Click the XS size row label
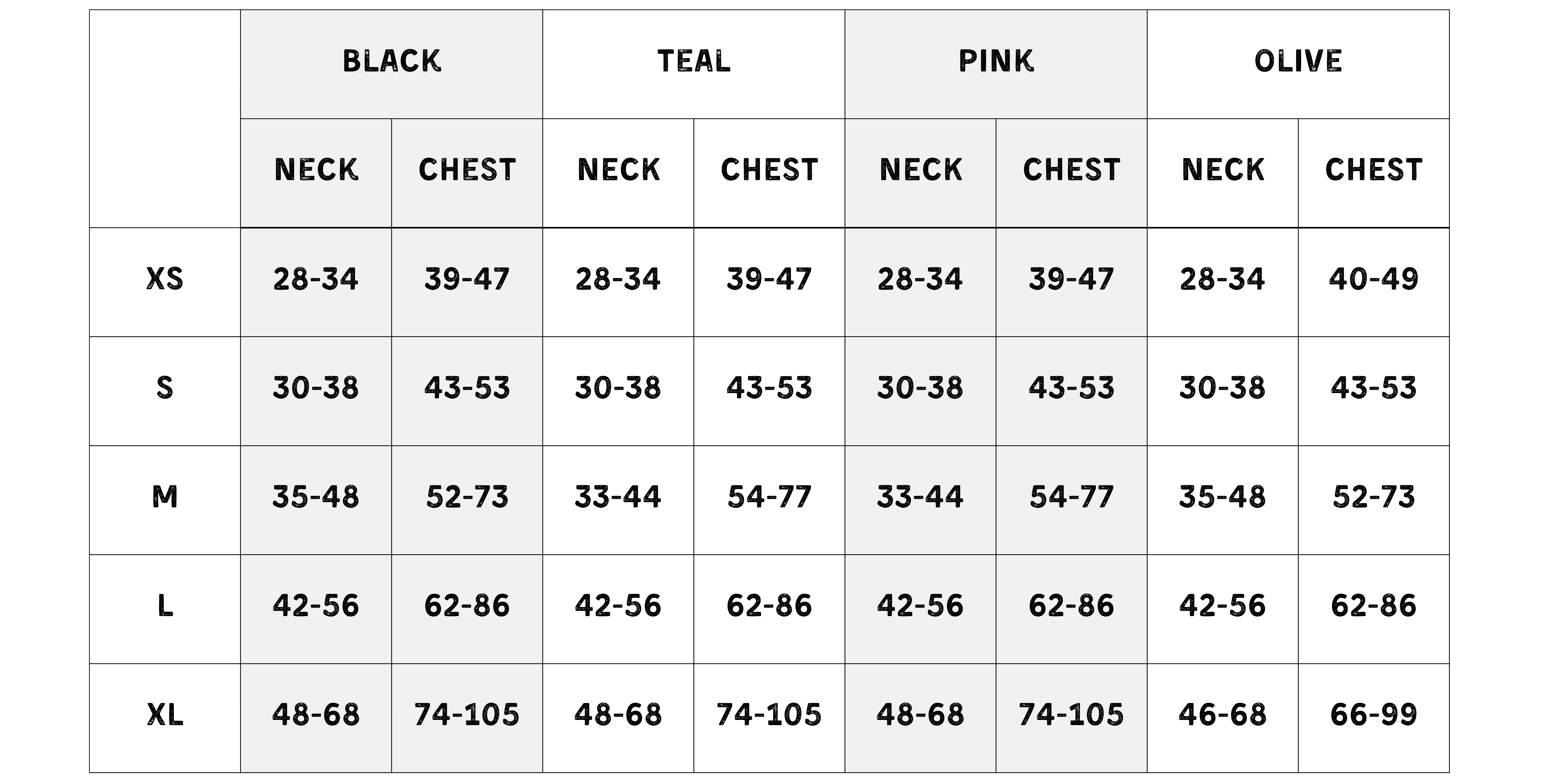 tap(165, 279)
